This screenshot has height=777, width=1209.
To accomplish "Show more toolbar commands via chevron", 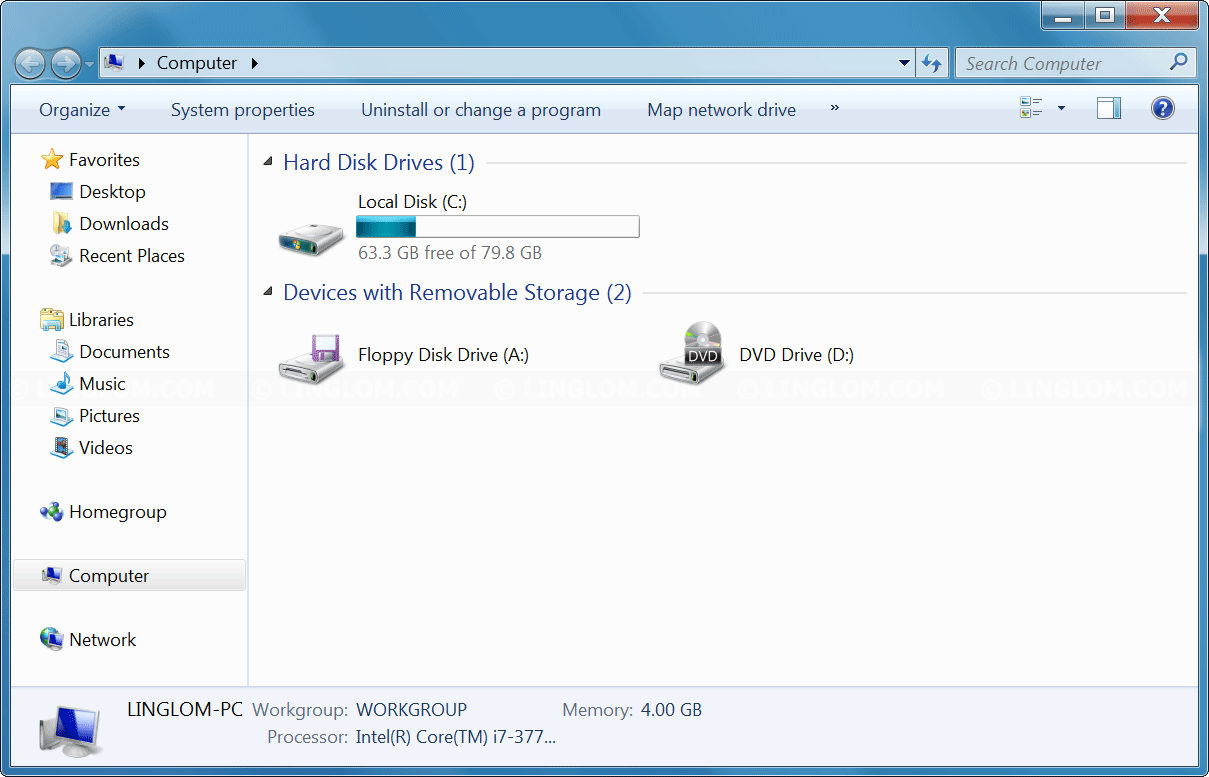I will coord(834,110).
